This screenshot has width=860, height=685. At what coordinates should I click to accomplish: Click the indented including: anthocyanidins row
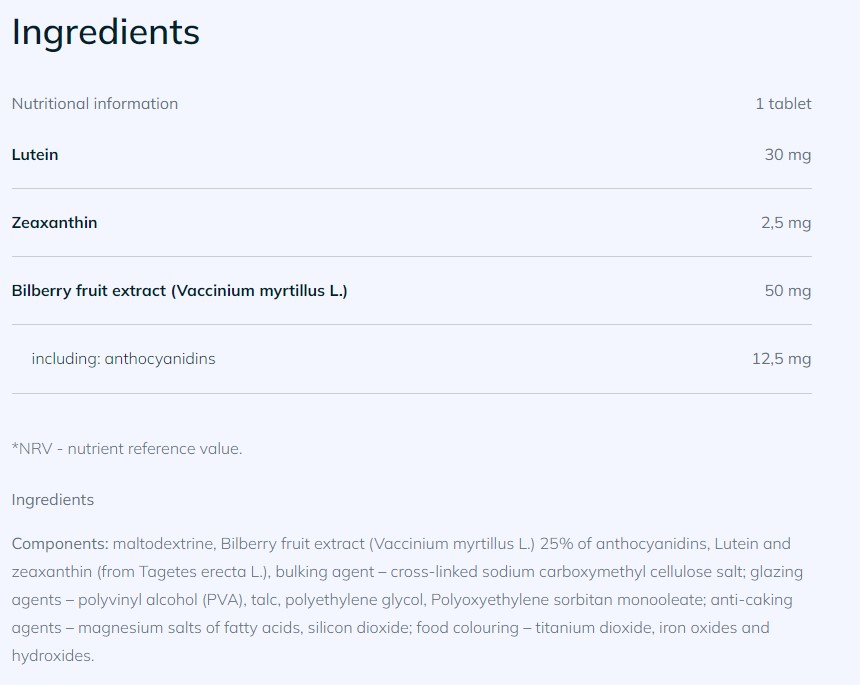[x=123, y=359]
